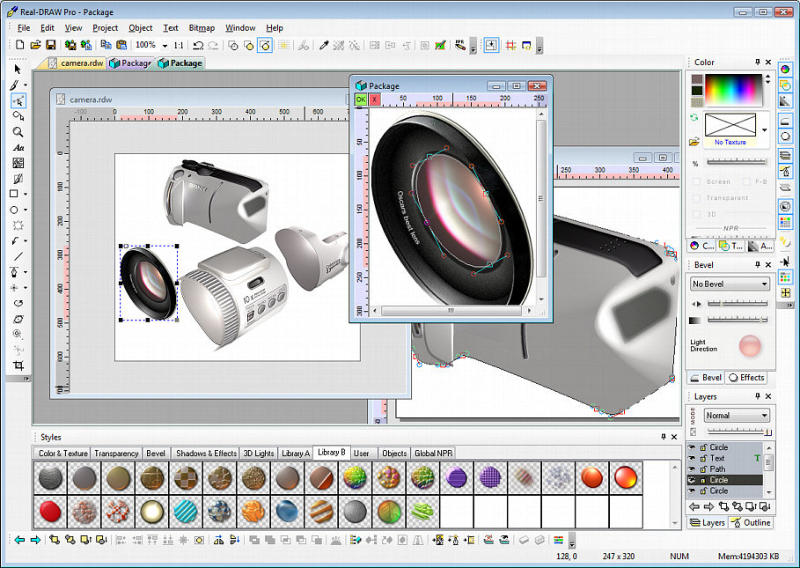This screenshot has height=568, width=800.
Task: Open the zoom percentage dropdown arrow
Action: click(x=165, y=46)
